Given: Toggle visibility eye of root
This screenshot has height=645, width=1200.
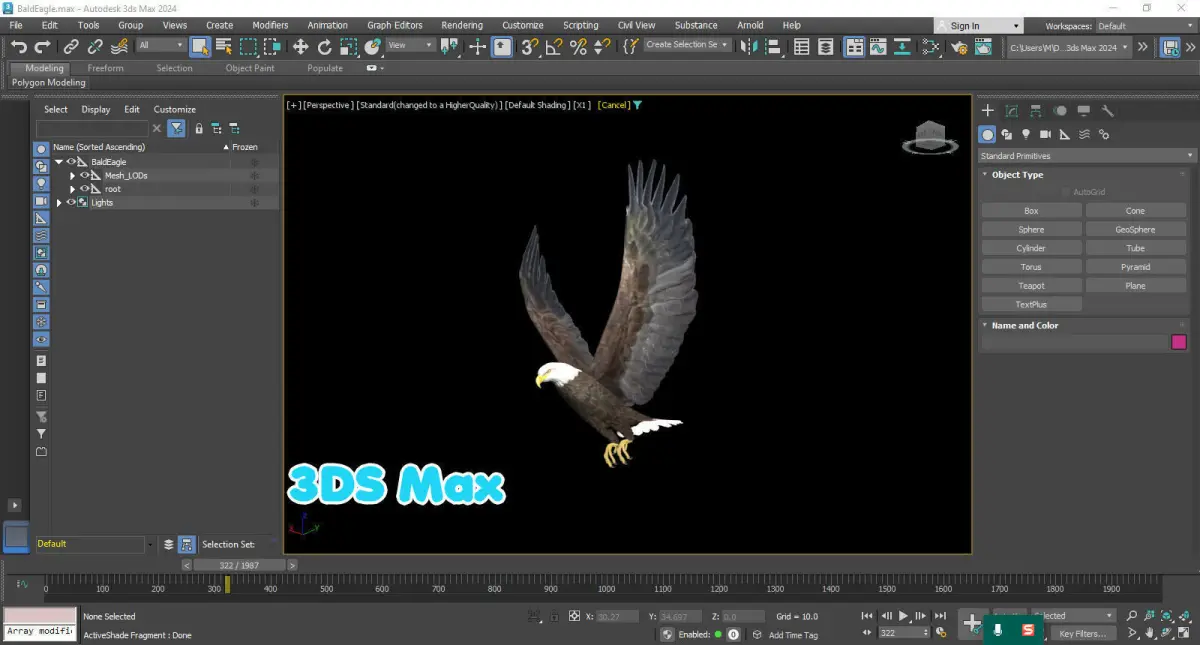Looking at the screenshot, I should (85, 189).
